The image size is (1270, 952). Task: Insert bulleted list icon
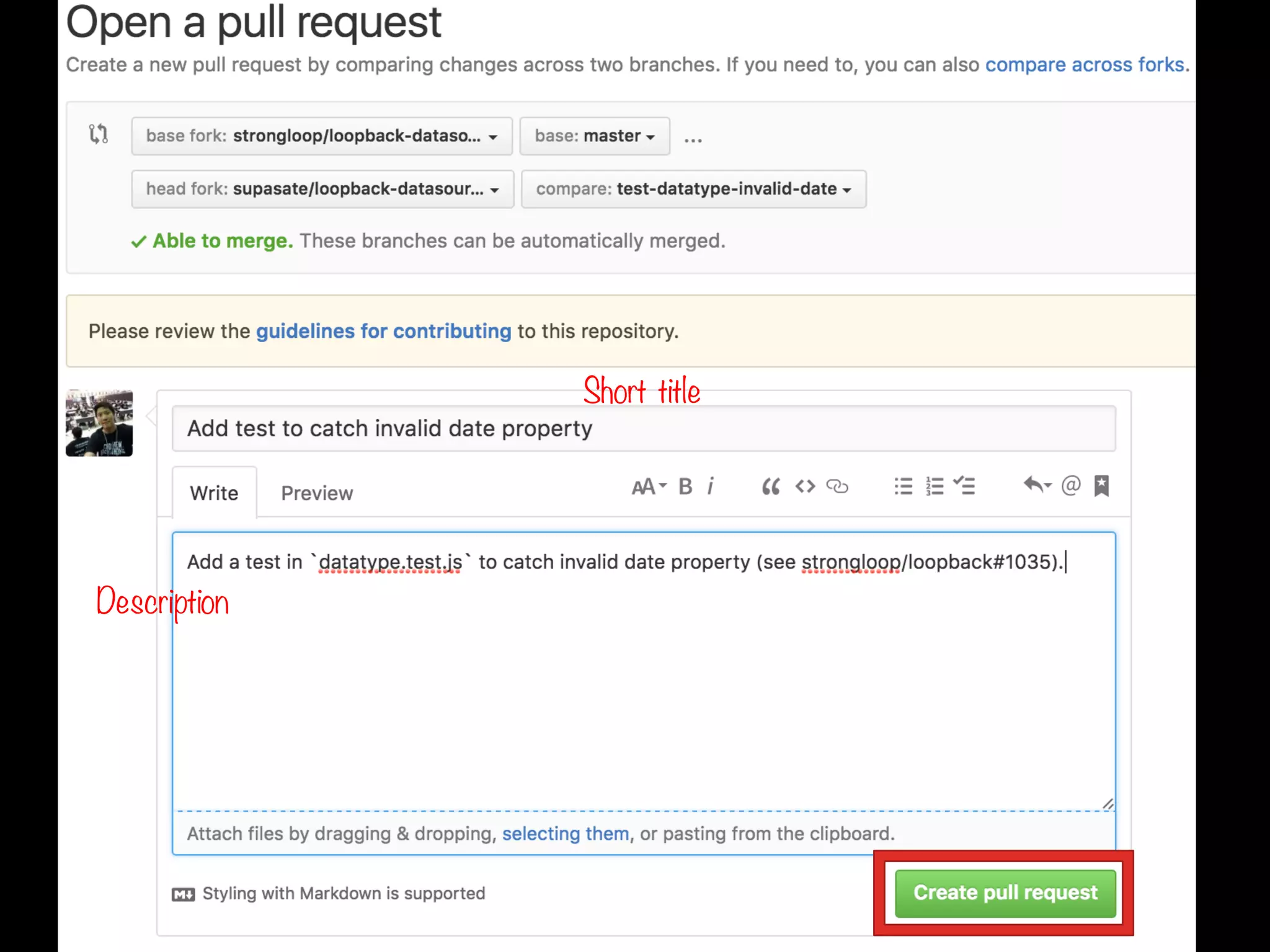[903, 487]
